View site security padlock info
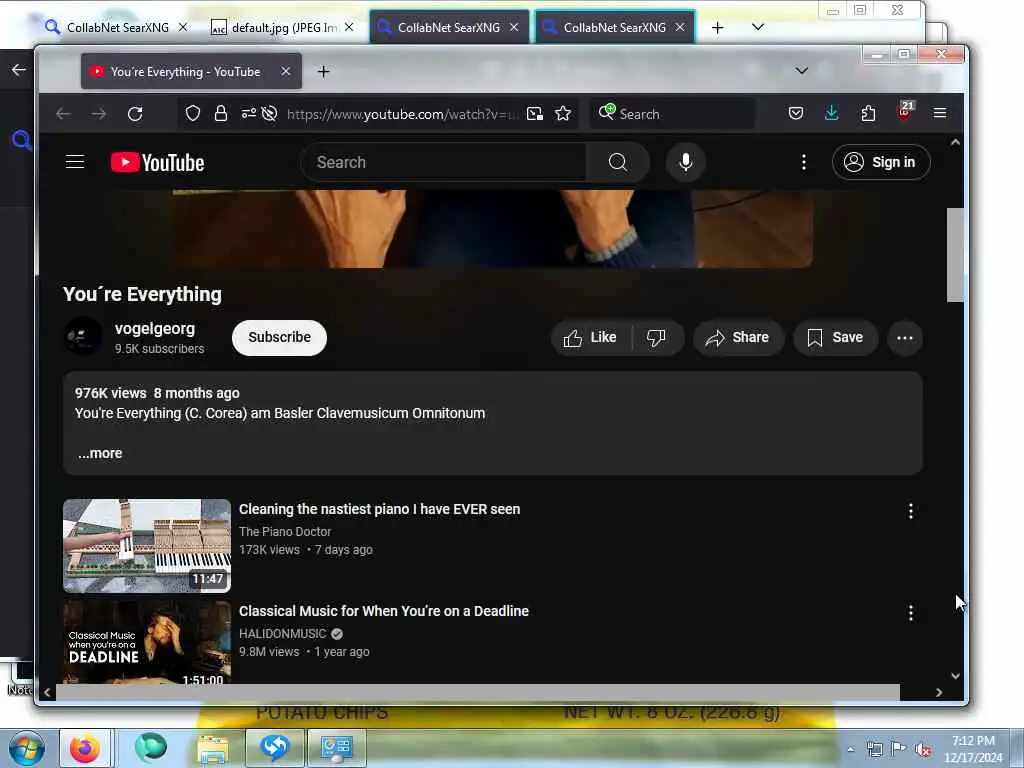This screenshot has width=1024, height=768. pos(221,114)
